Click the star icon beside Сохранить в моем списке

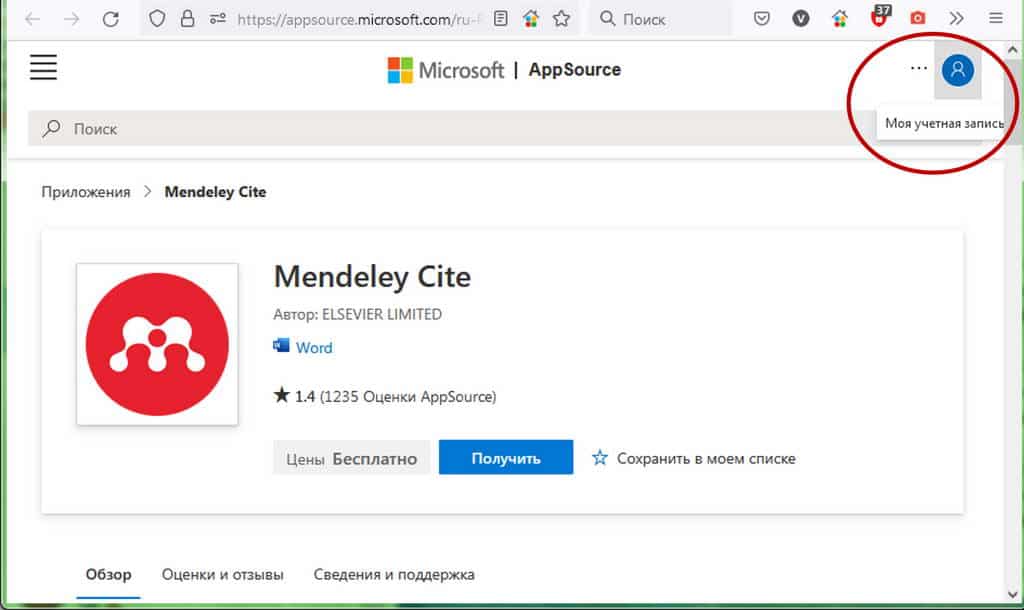pos(600,457)
